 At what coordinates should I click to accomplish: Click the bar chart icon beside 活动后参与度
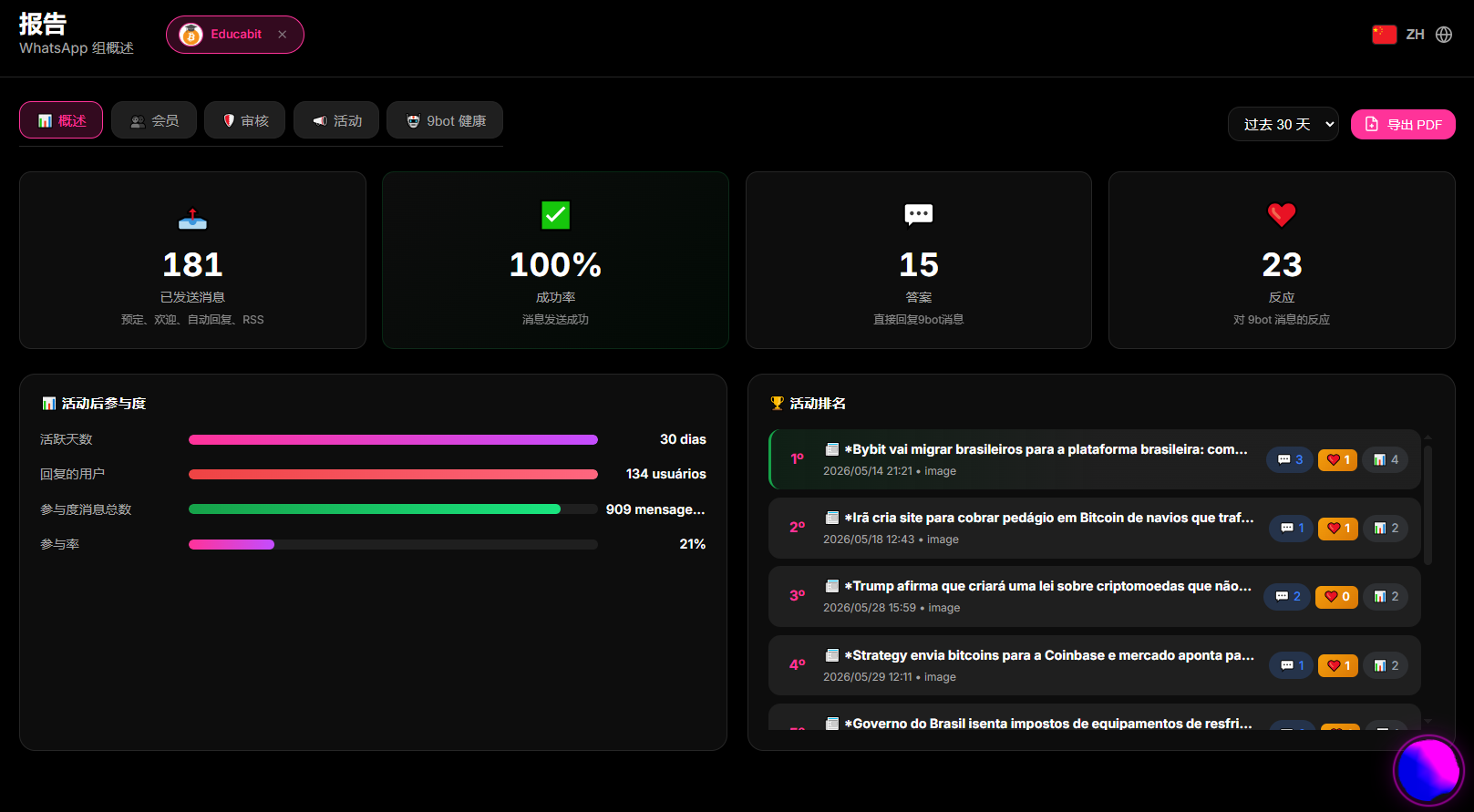click(49, 403)
